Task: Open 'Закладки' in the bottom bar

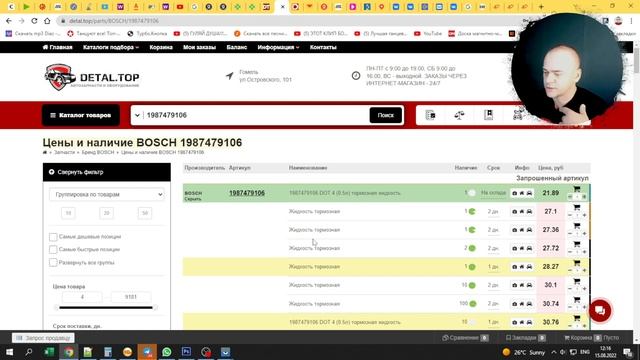Action: (526, 338)
